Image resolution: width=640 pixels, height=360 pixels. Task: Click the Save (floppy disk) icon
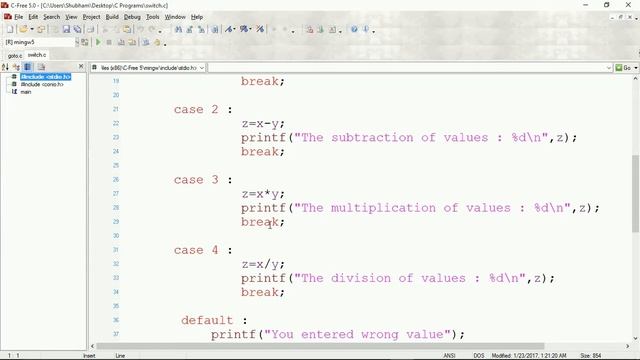(x=66, y=29)
